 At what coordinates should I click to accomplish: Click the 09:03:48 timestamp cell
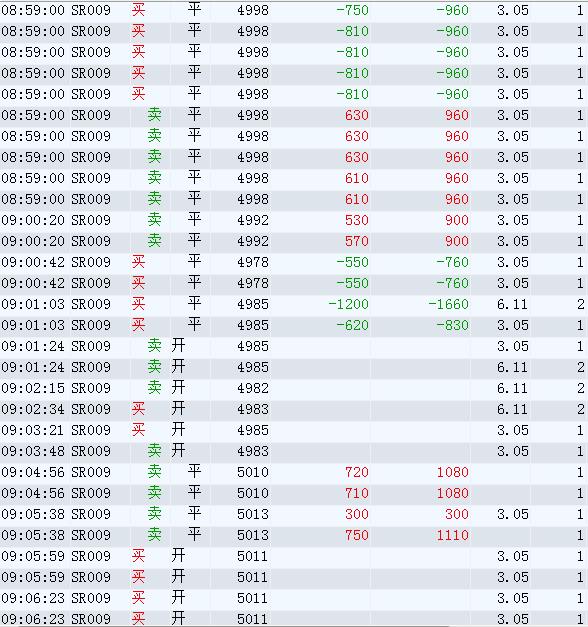33,451
